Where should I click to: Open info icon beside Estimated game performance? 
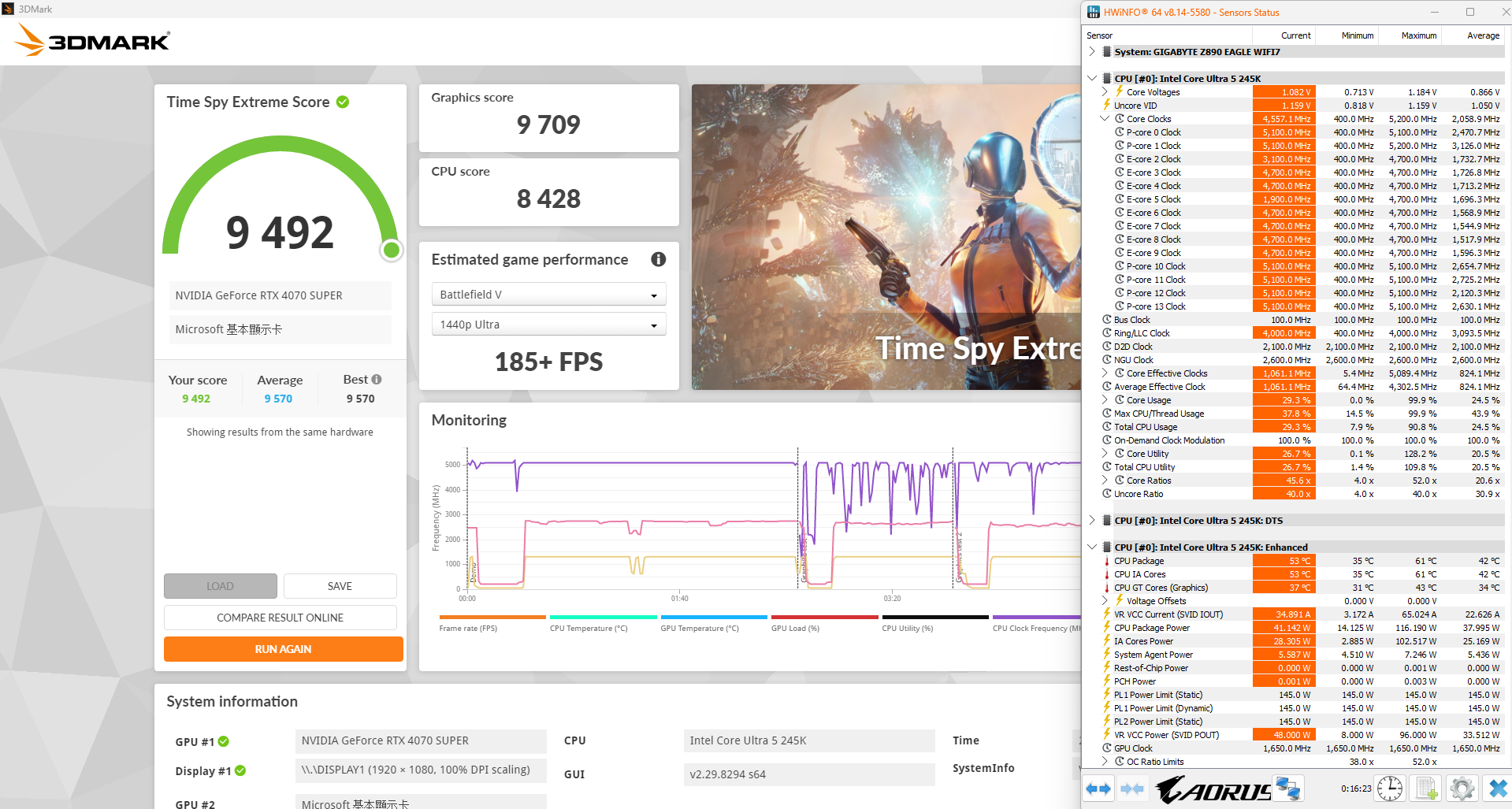pyautogui.click(x=659, y=259)
